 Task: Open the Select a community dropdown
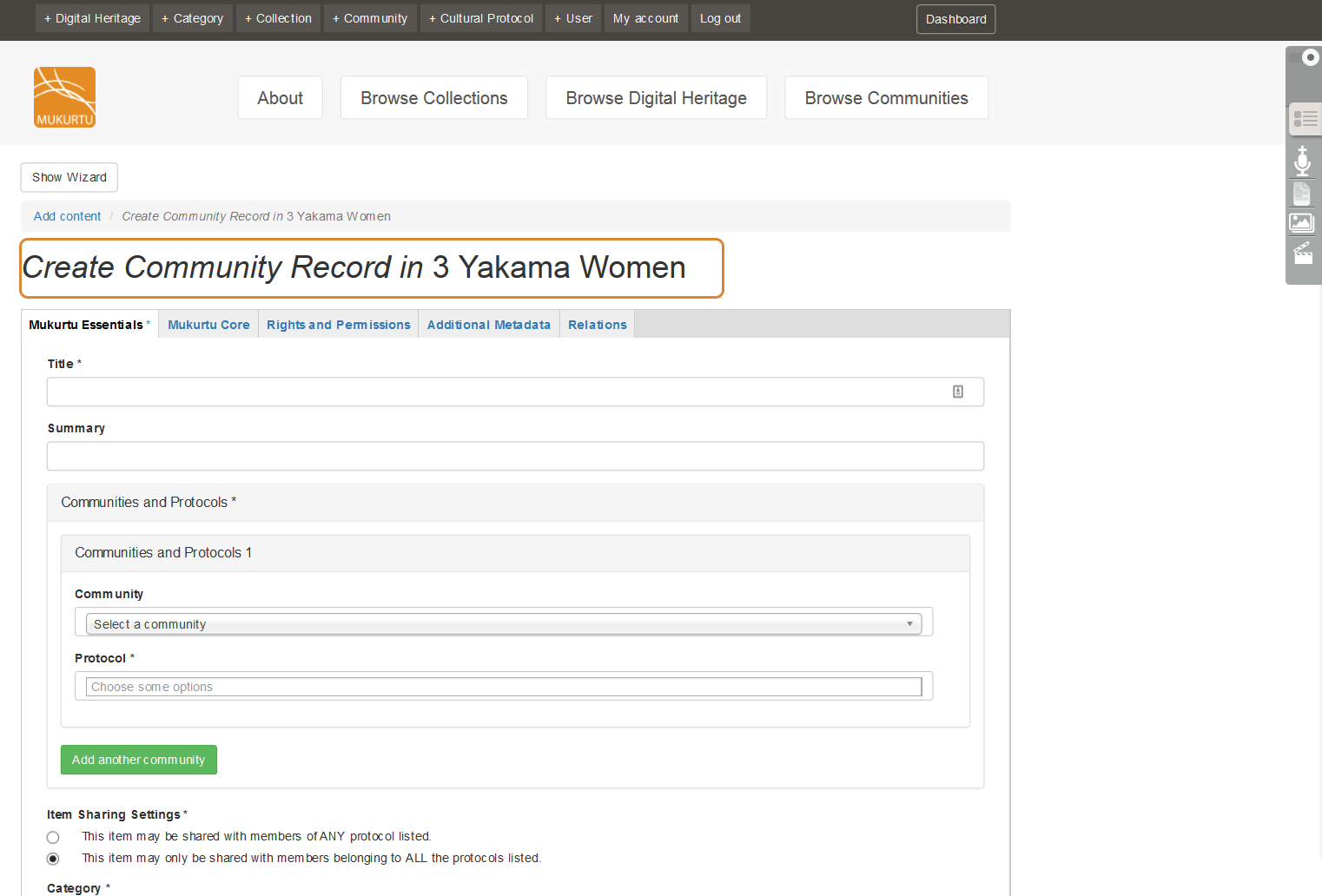(504, 624)
